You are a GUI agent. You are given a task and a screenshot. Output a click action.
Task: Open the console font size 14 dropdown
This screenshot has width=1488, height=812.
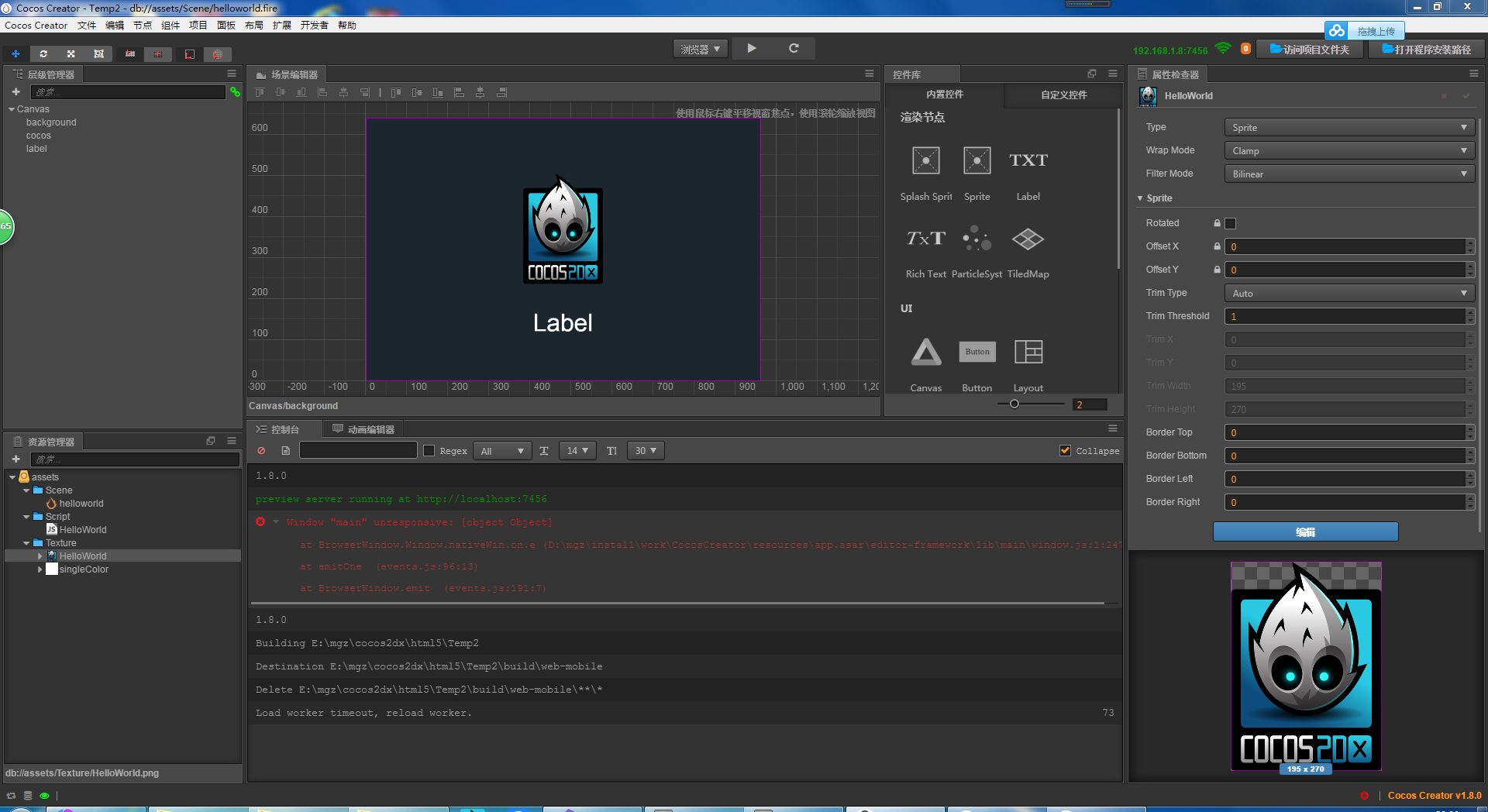point(577,451)
